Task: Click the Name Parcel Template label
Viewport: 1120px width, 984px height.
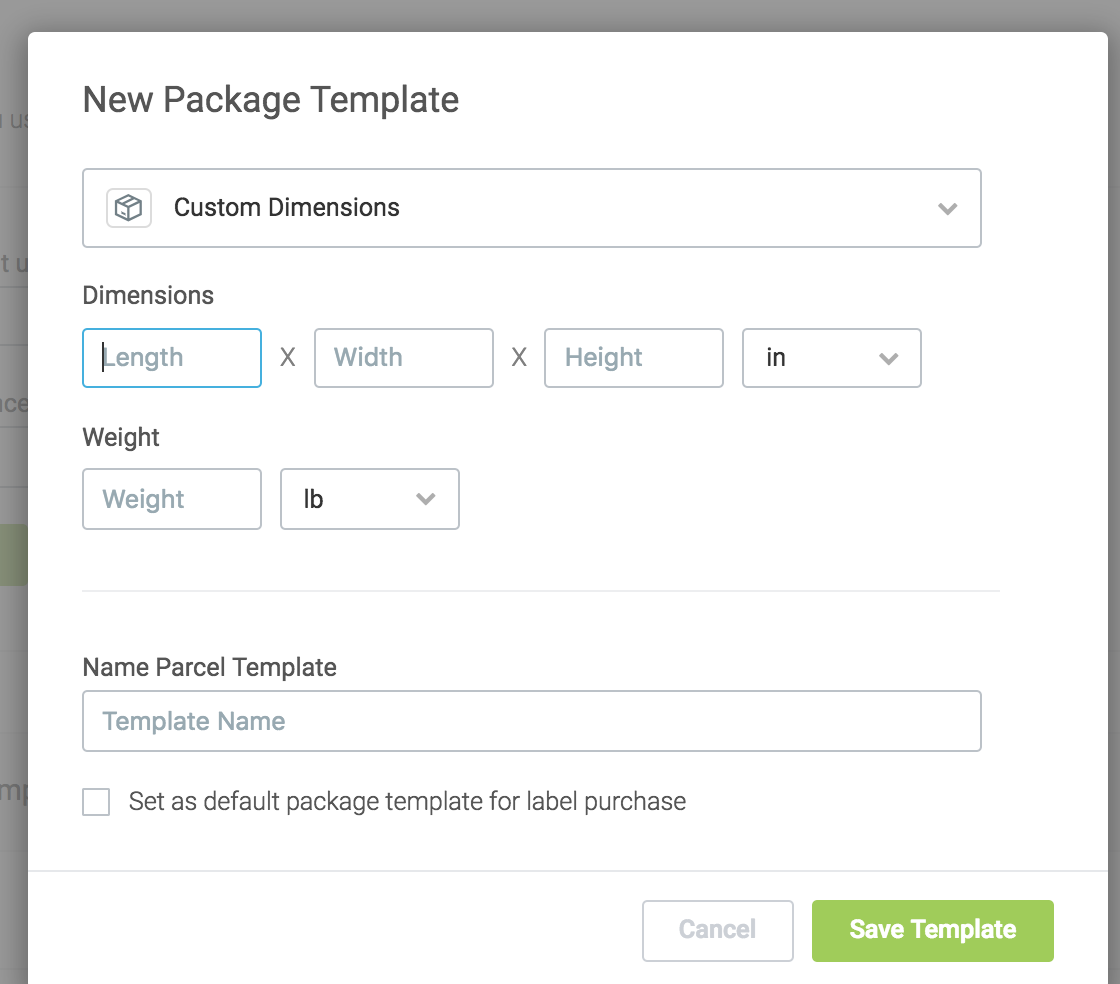Action: pyautogui.click(x=209, y=667)
